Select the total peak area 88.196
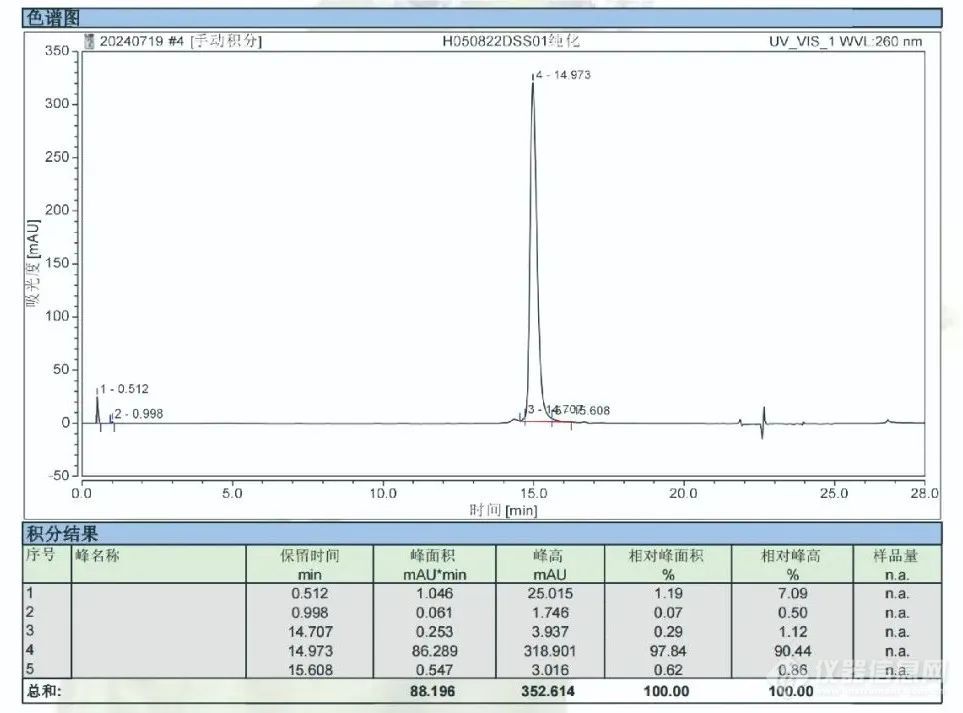This screenshot has height=713, width=963. (432, 691)
